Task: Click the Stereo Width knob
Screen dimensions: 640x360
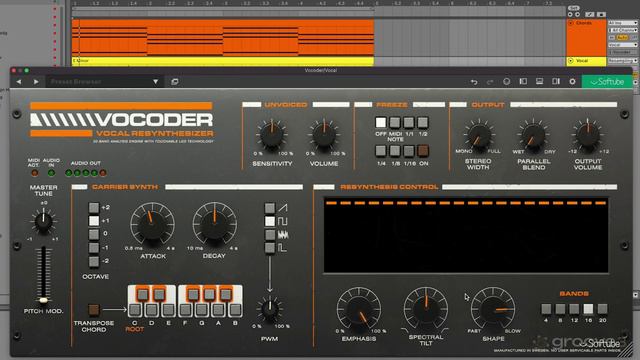Action: 478,134
